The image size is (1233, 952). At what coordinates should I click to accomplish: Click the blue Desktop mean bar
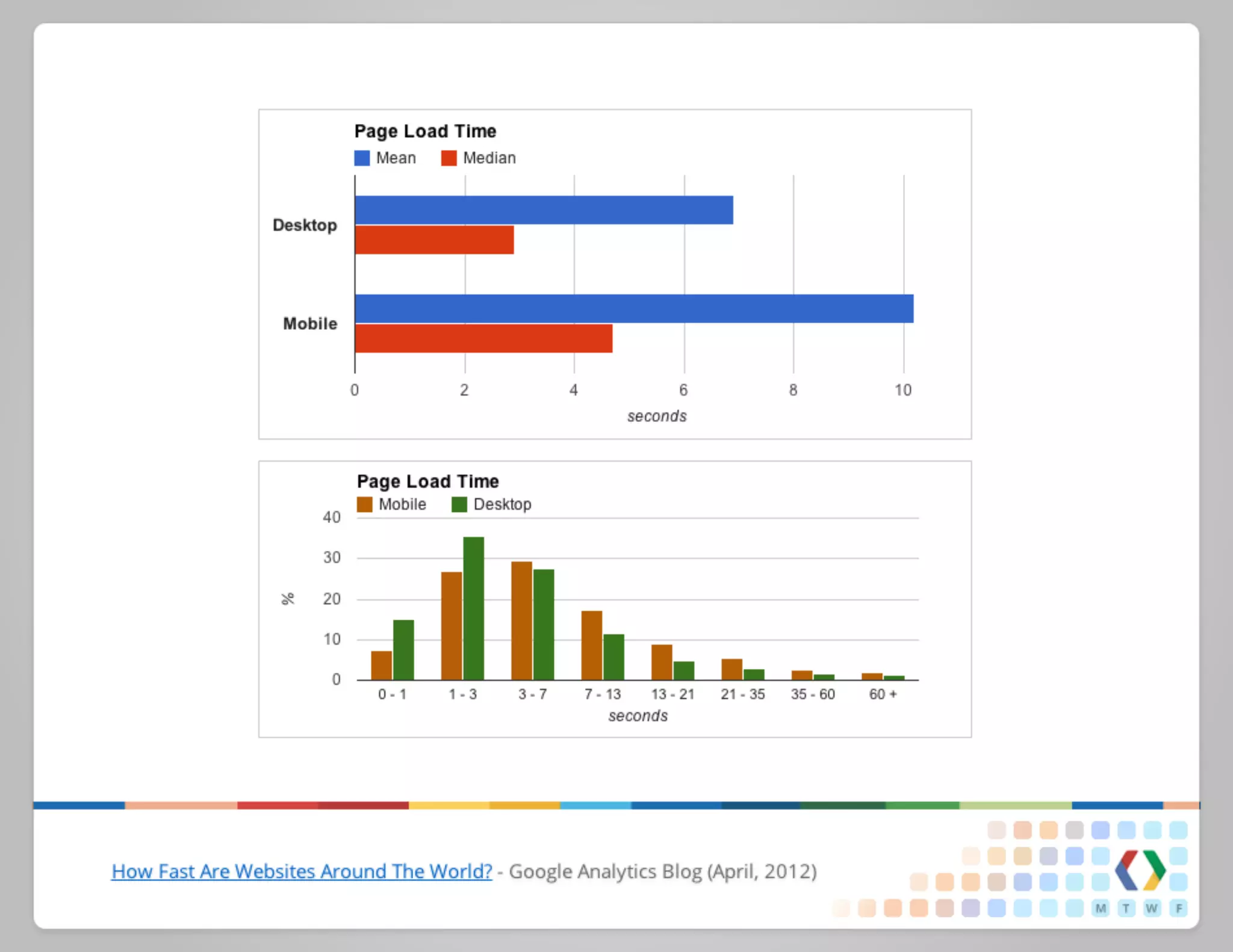pyautogui.click(x=544, y=210)
